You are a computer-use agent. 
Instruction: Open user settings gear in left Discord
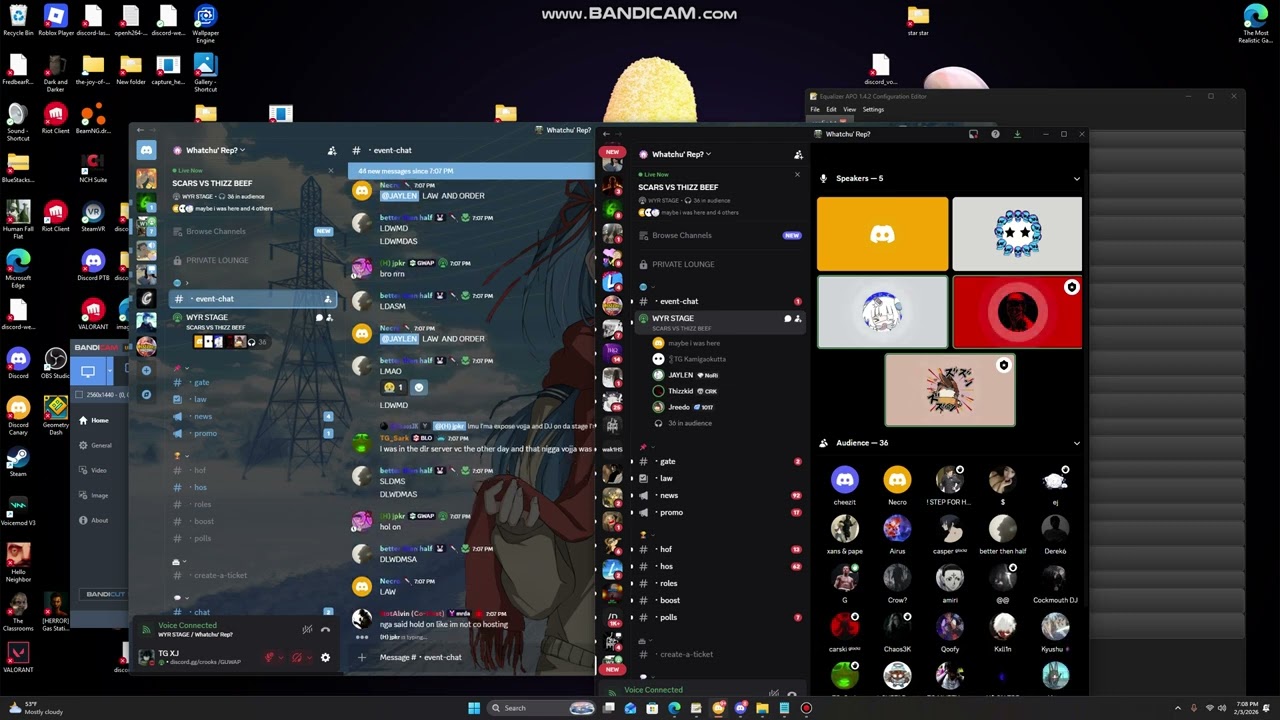click(325, 658)
